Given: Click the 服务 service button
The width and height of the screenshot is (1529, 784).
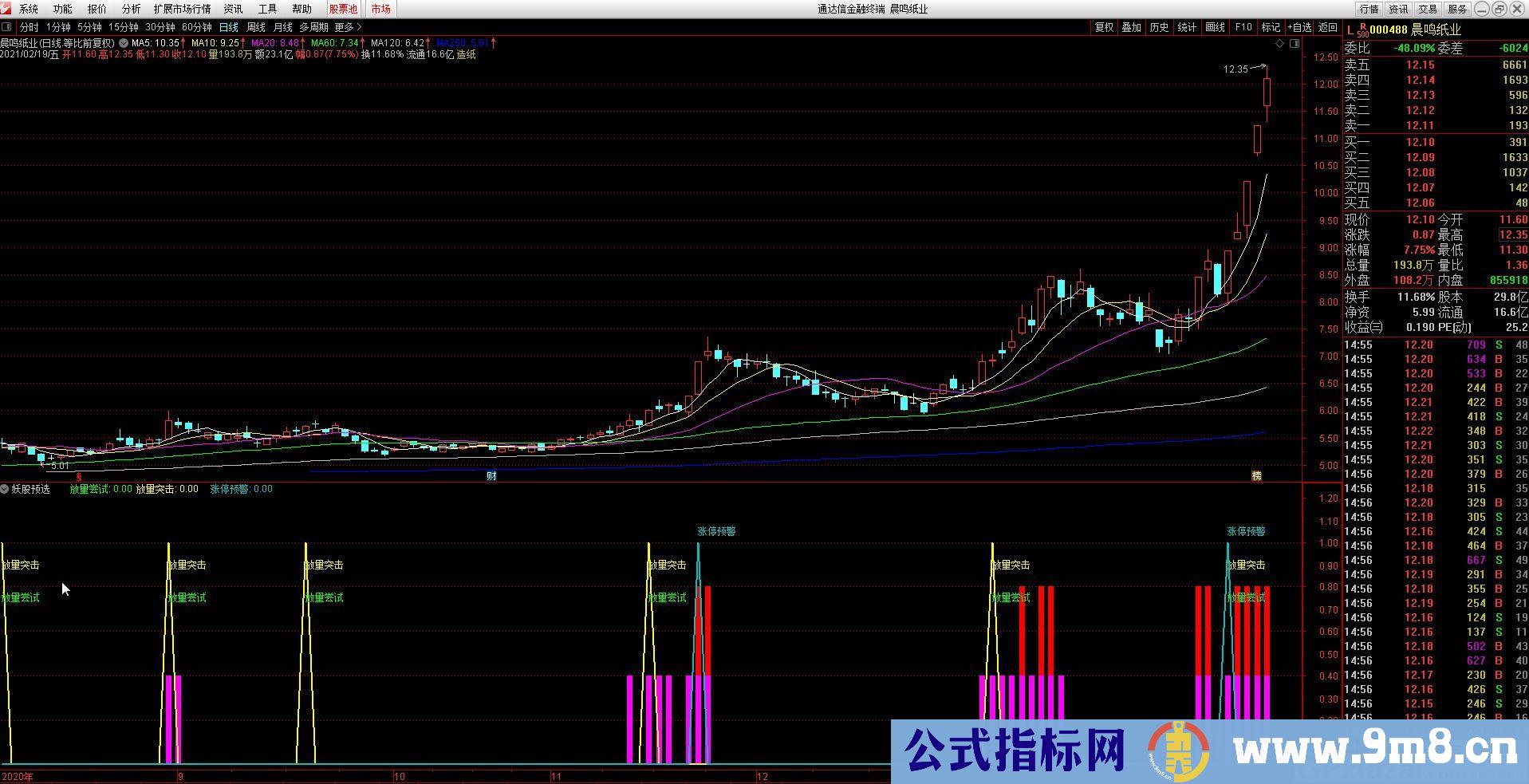Looking at the screenshot, I should [x=1457, y=9].
